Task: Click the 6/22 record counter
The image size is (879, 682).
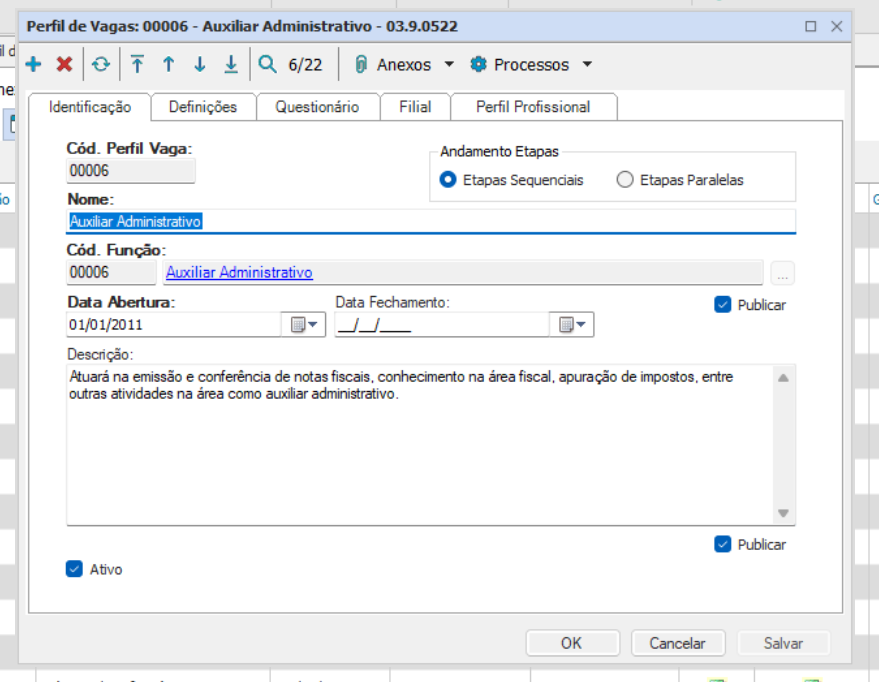Action: click(x=306, y=65)
